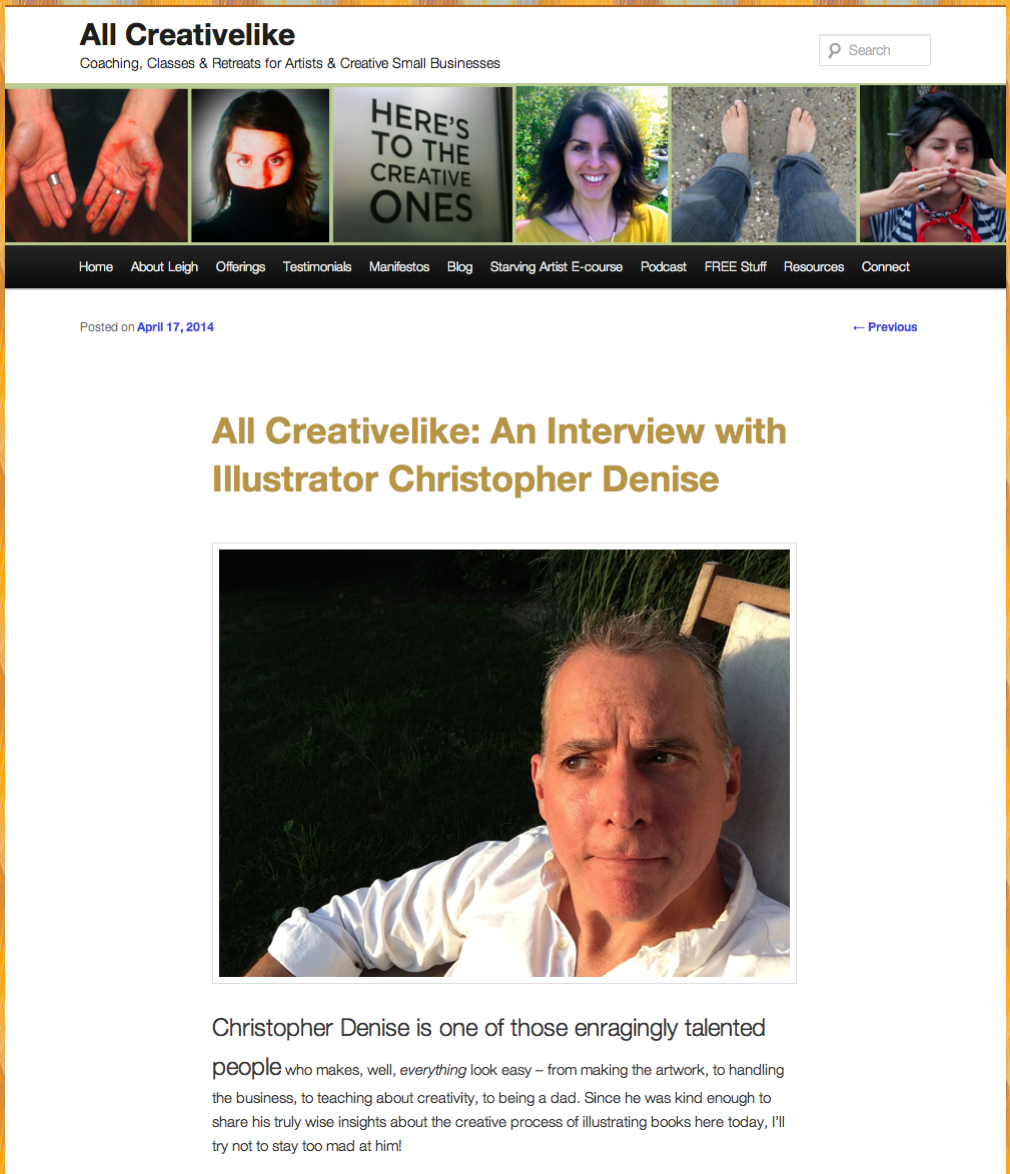Open the Manifestos menu item
The height and width of the screenshot is (1174, 1010).
click(399, 267)
